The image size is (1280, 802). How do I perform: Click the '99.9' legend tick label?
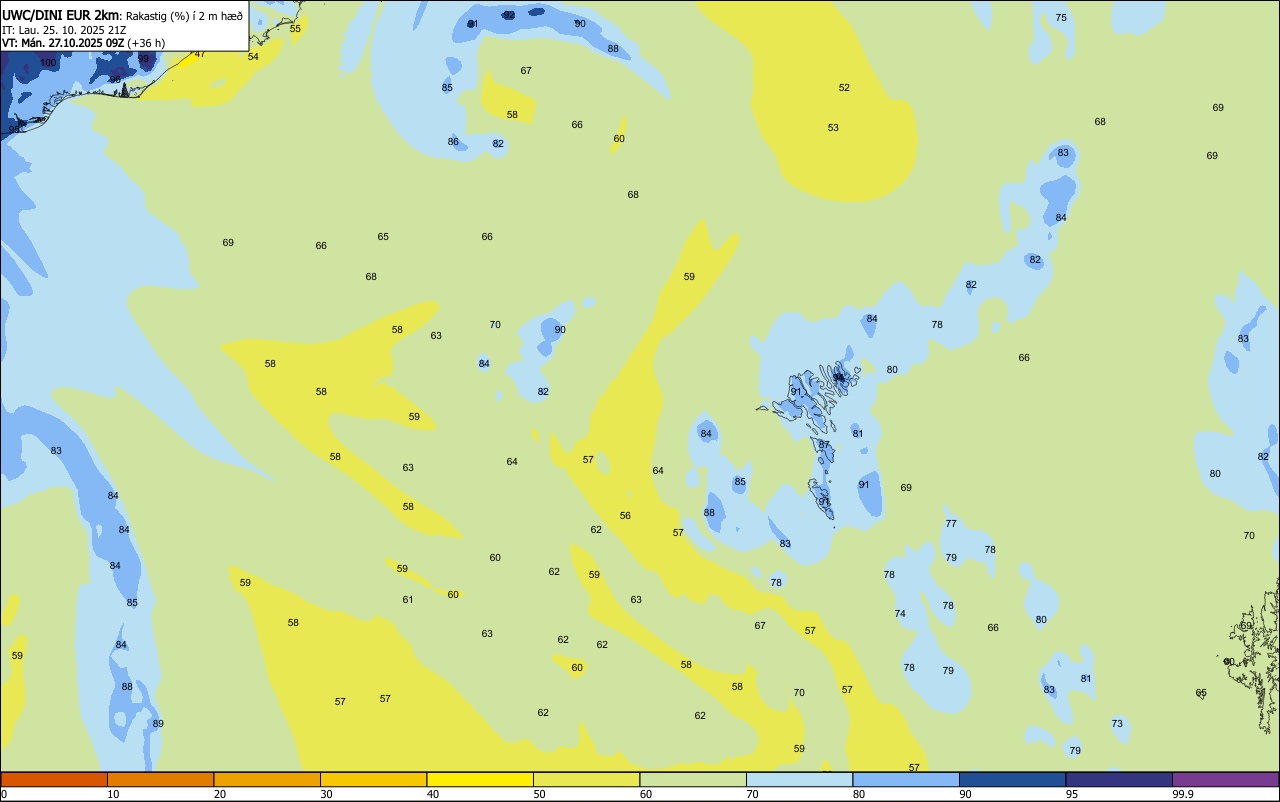(x=1183, y=794)
